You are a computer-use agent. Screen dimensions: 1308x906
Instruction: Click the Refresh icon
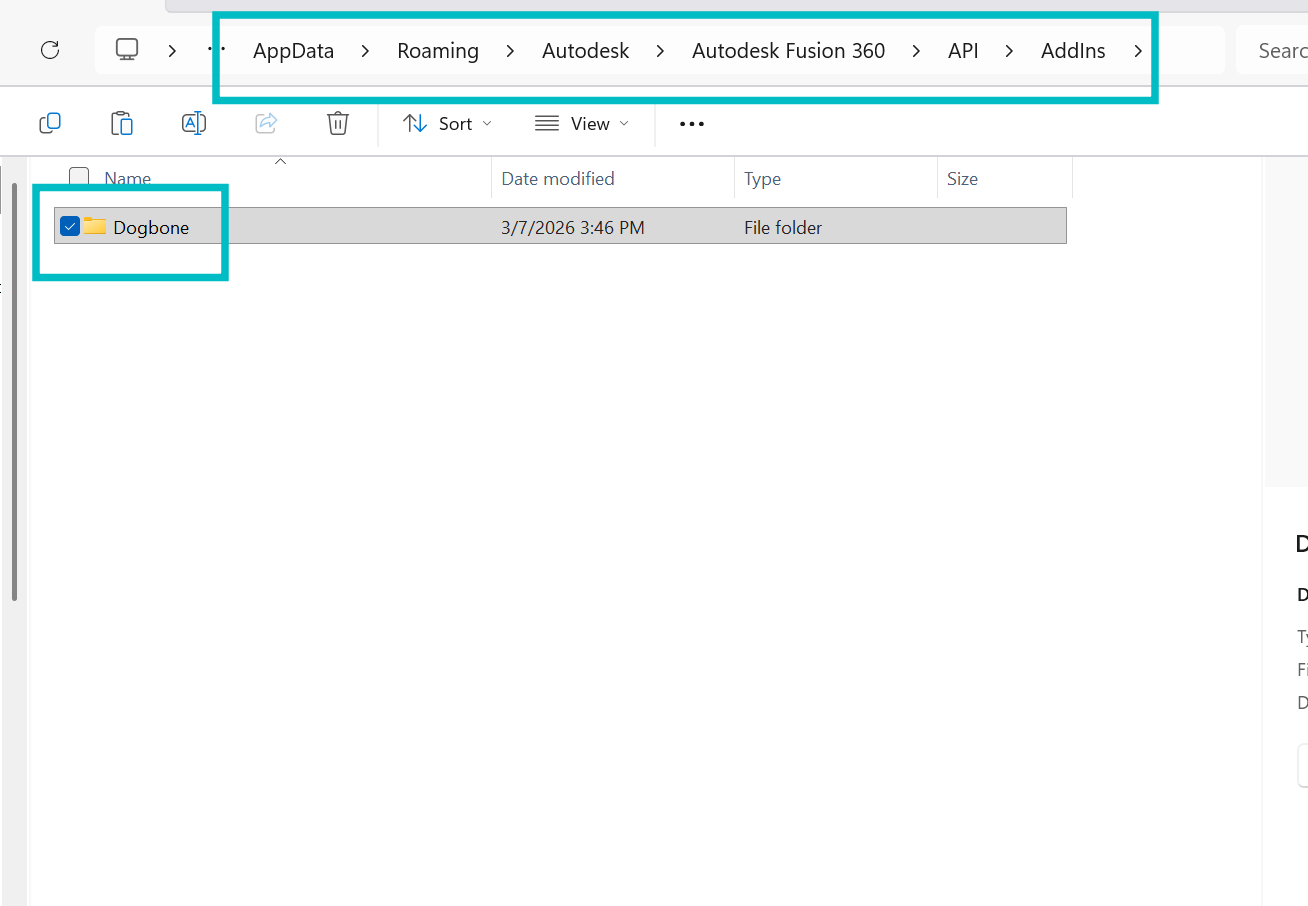50,50
